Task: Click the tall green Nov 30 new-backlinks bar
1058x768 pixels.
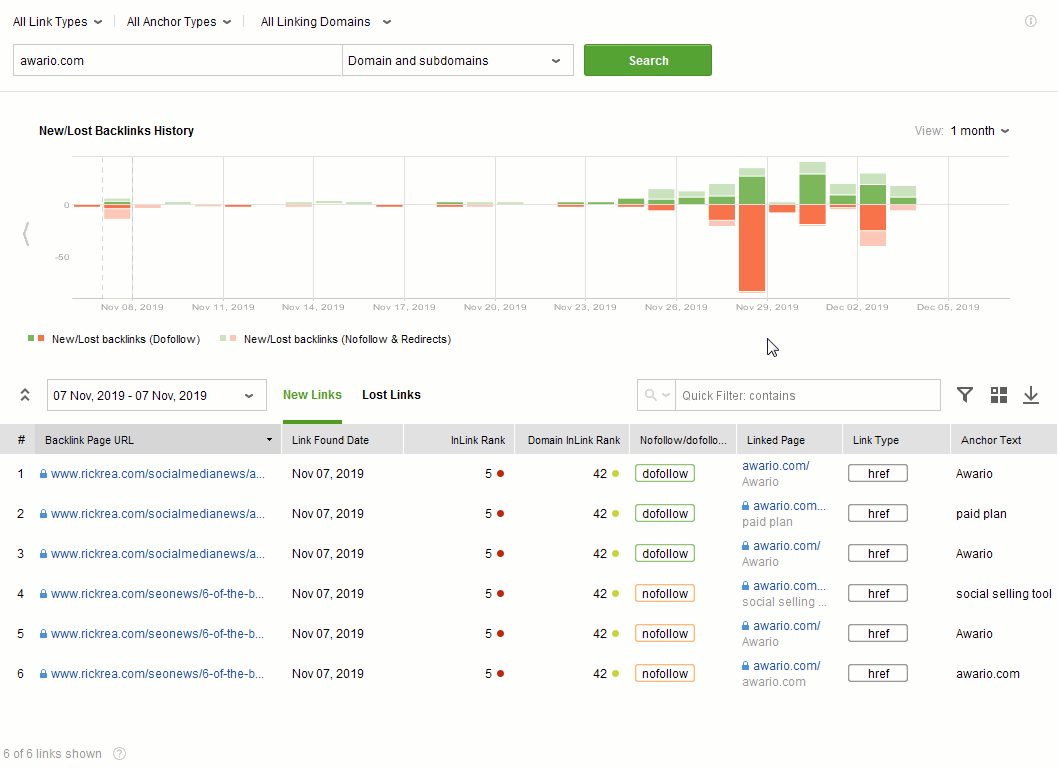Action: point(812,189)
